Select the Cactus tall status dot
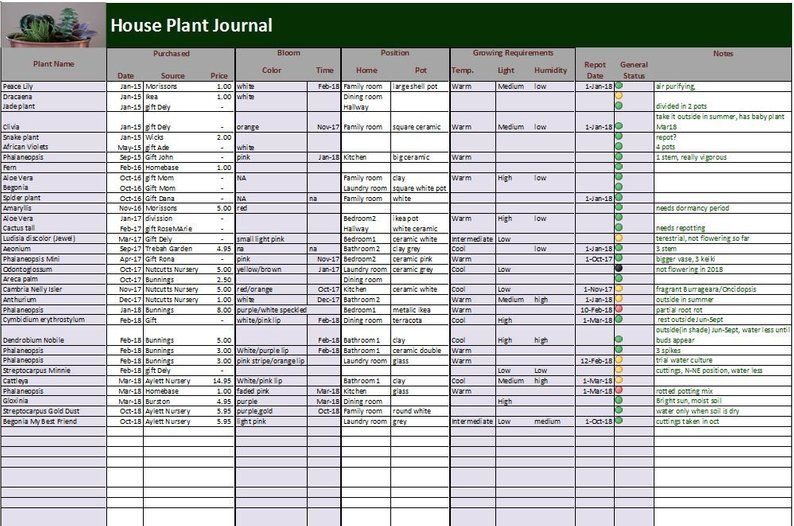This screenshot has height=526, width=794. click(618, 228)
